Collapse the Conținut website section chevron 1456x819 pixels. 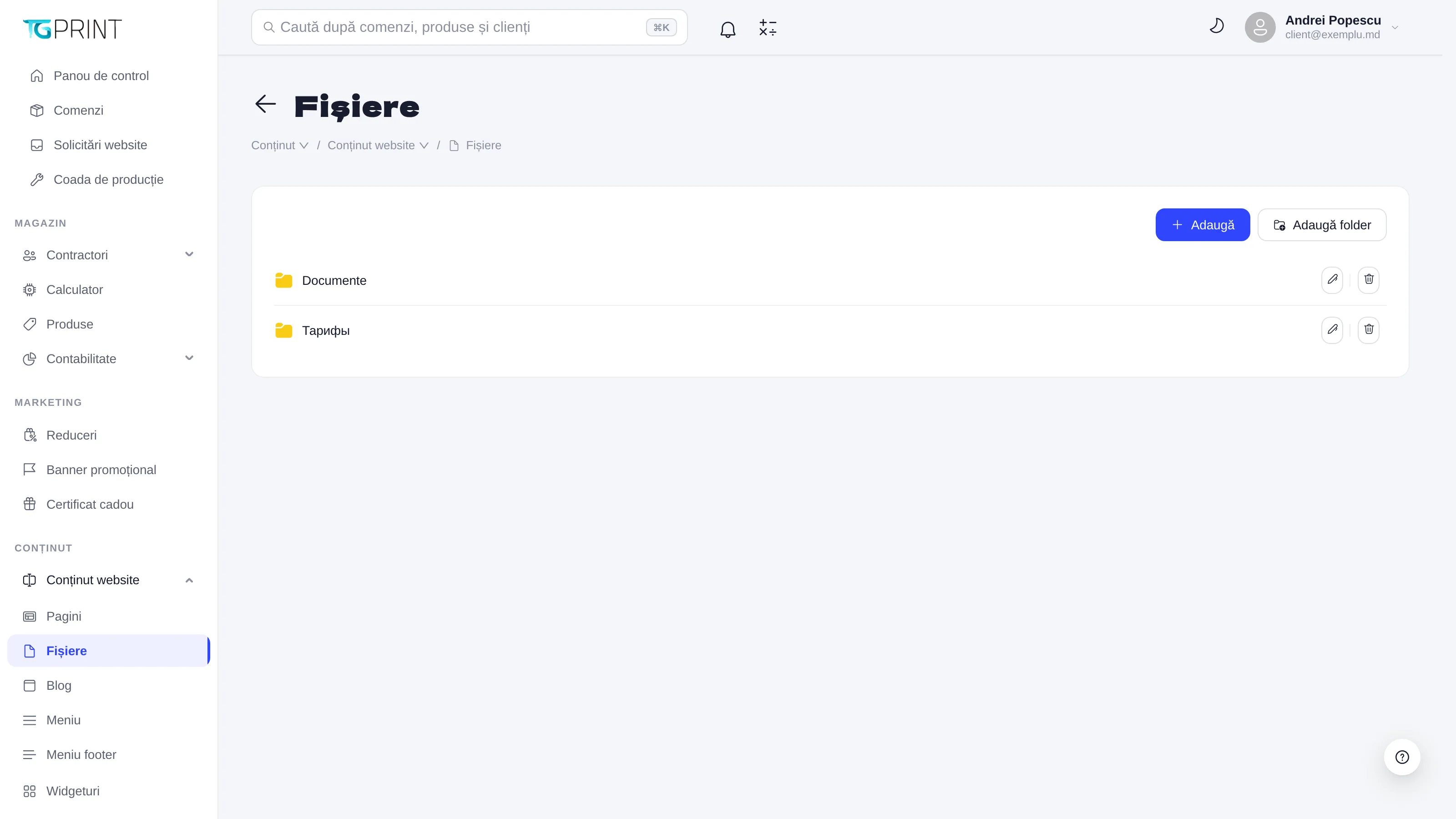pyautogui.click(x=189, y=580)
